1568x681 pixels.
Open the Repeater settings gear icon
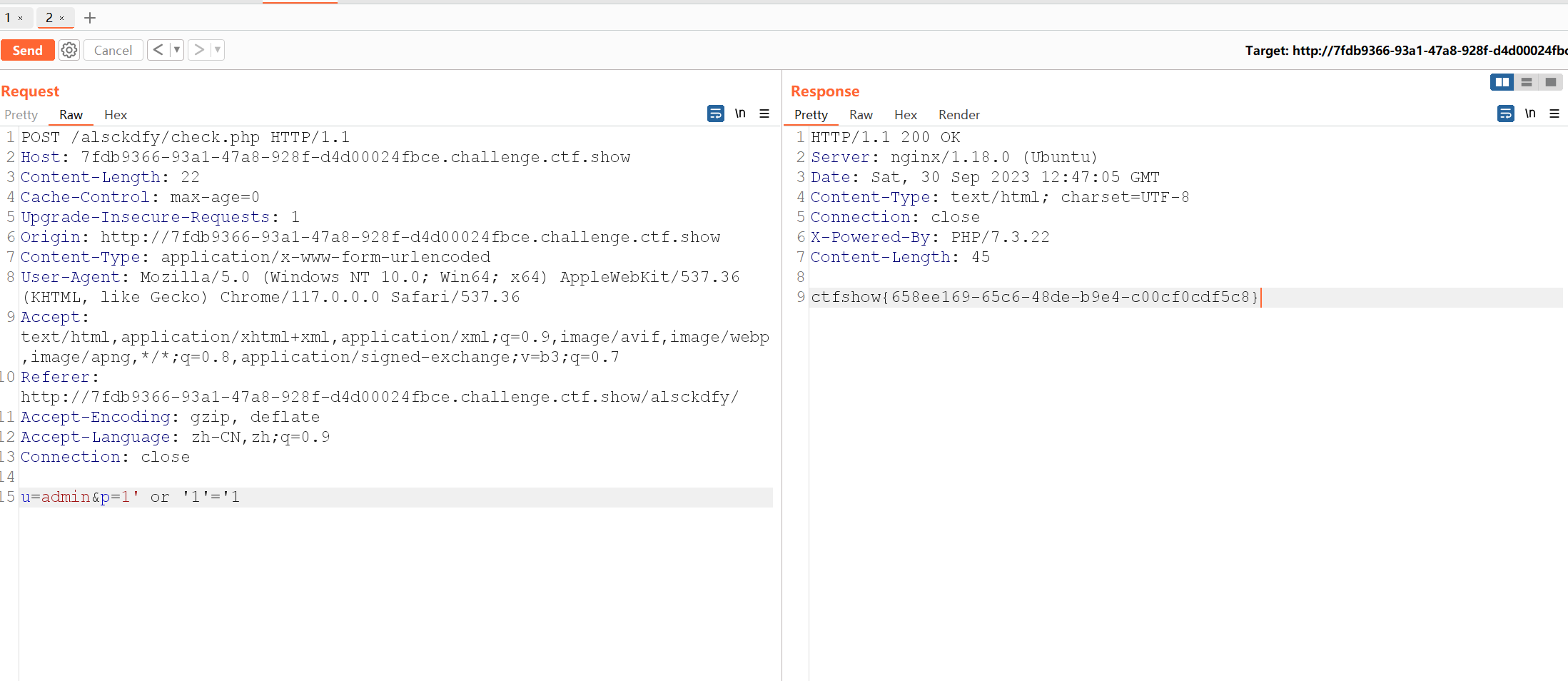pyautogui.click(x=69, y=50)
